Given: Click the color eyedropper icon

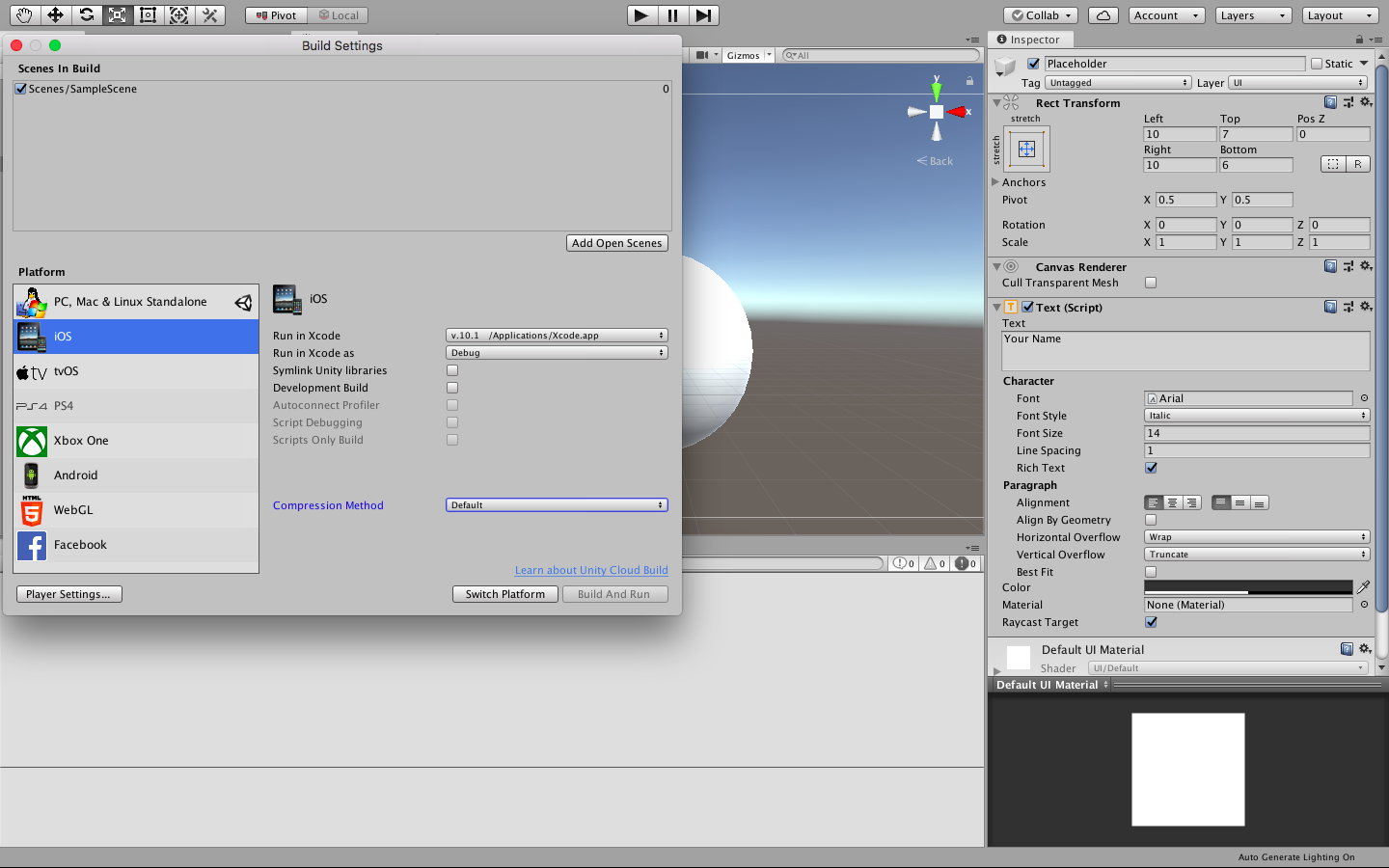Looking at the screenshot, I should click(1363, 587).
